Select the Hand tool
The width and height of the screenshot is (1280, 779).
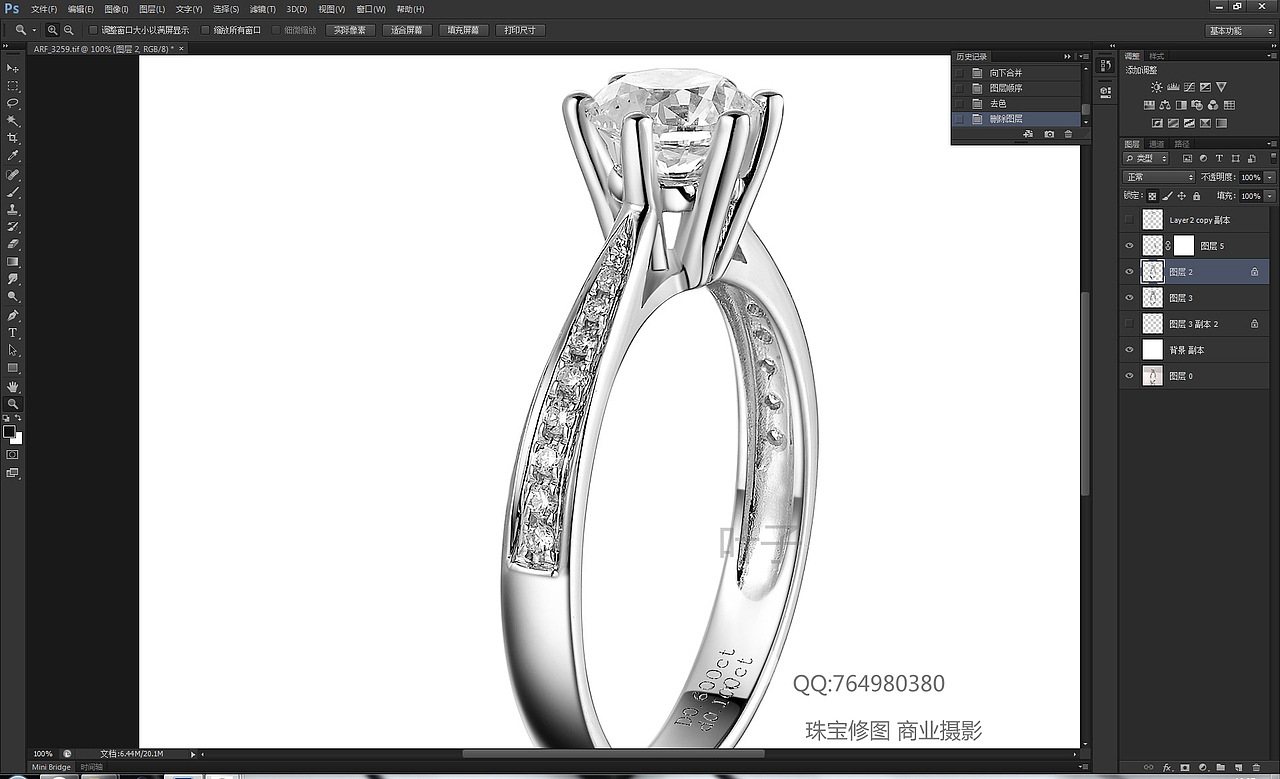pos(13,386)
